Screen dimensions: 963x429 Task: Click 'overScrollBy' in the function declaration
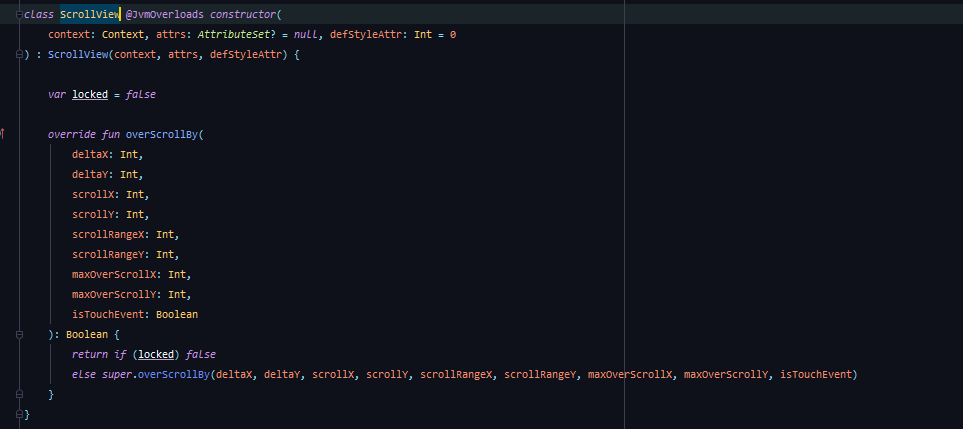pyautogui.click(x=162, y=134)
